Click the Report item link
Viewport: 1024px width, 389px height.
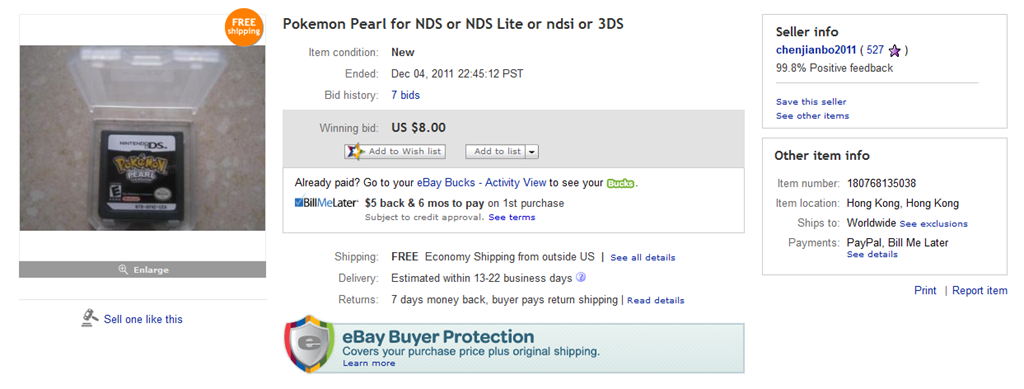coord(980,290)
